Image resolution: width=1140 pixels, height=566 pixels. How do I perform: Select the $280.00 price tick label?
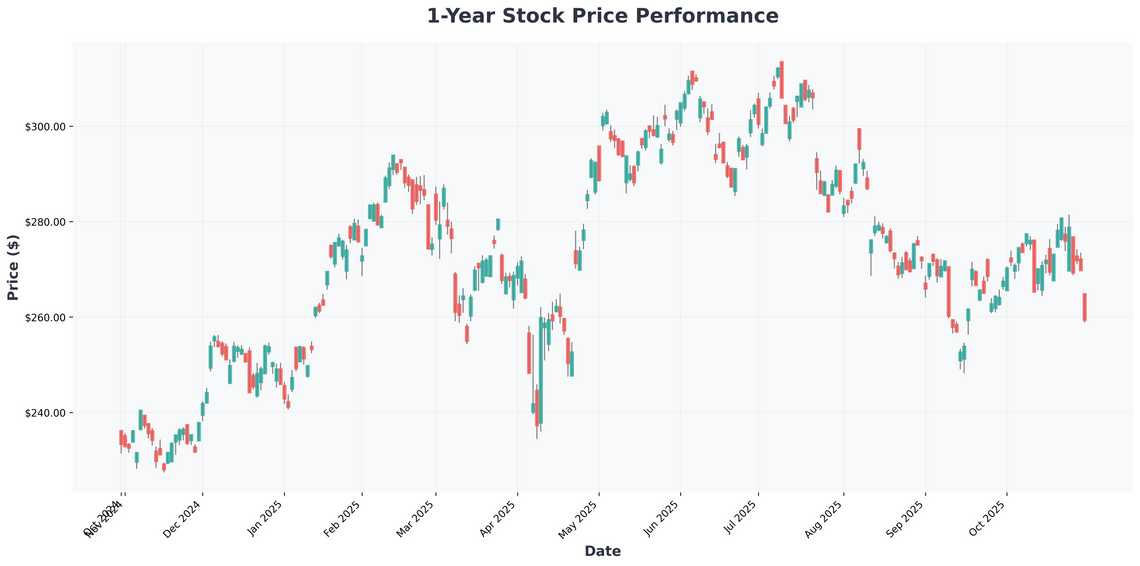[x=46, y=222]
